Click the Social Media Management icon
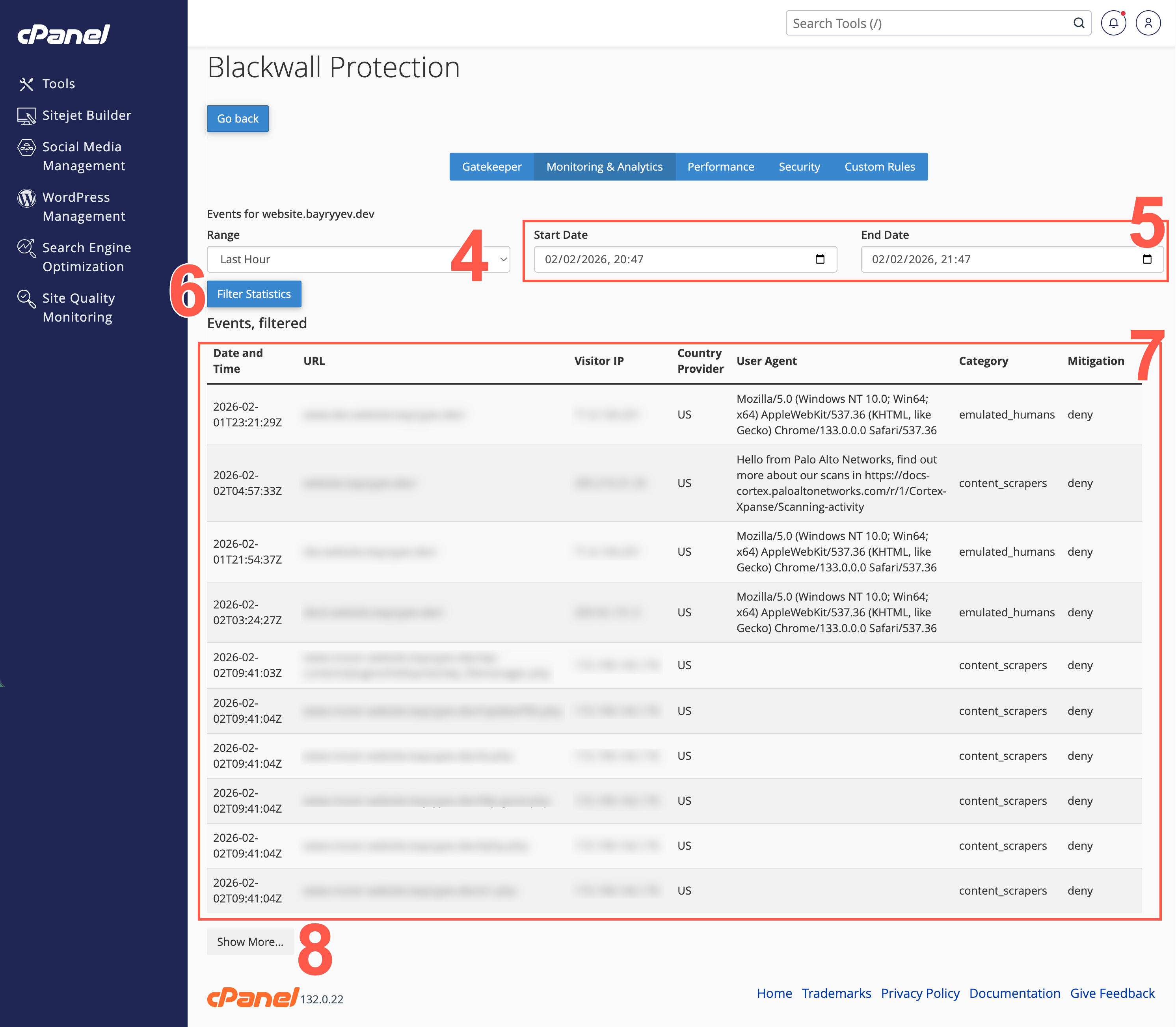Image resolution: width=1176 pixels, height=1027 pixels. (x=26, y=147)
